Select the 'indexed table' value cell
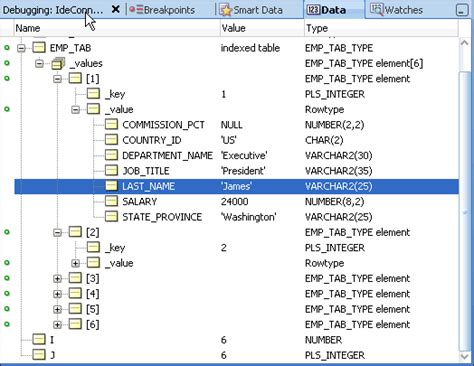This screenshot has height=366, width=474. click(x=250, y=48)
